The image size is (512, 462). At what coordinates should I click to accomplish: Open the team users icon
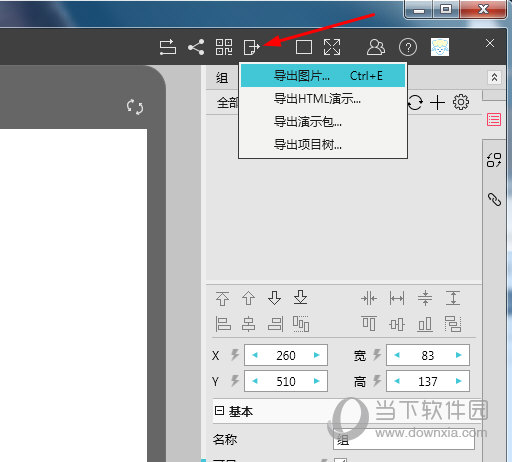click(376, 47)
